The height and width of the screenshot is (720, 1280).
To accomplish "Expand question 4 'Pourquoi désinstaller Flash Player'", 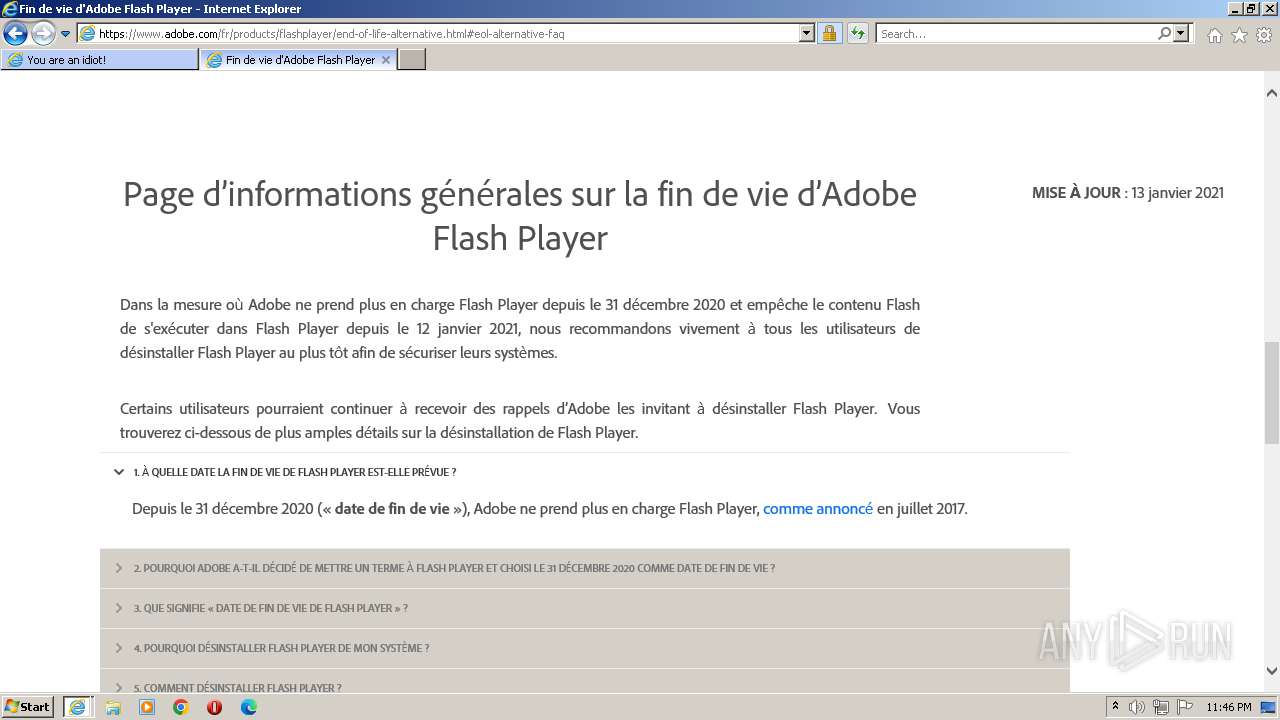I will click(585, 648).
